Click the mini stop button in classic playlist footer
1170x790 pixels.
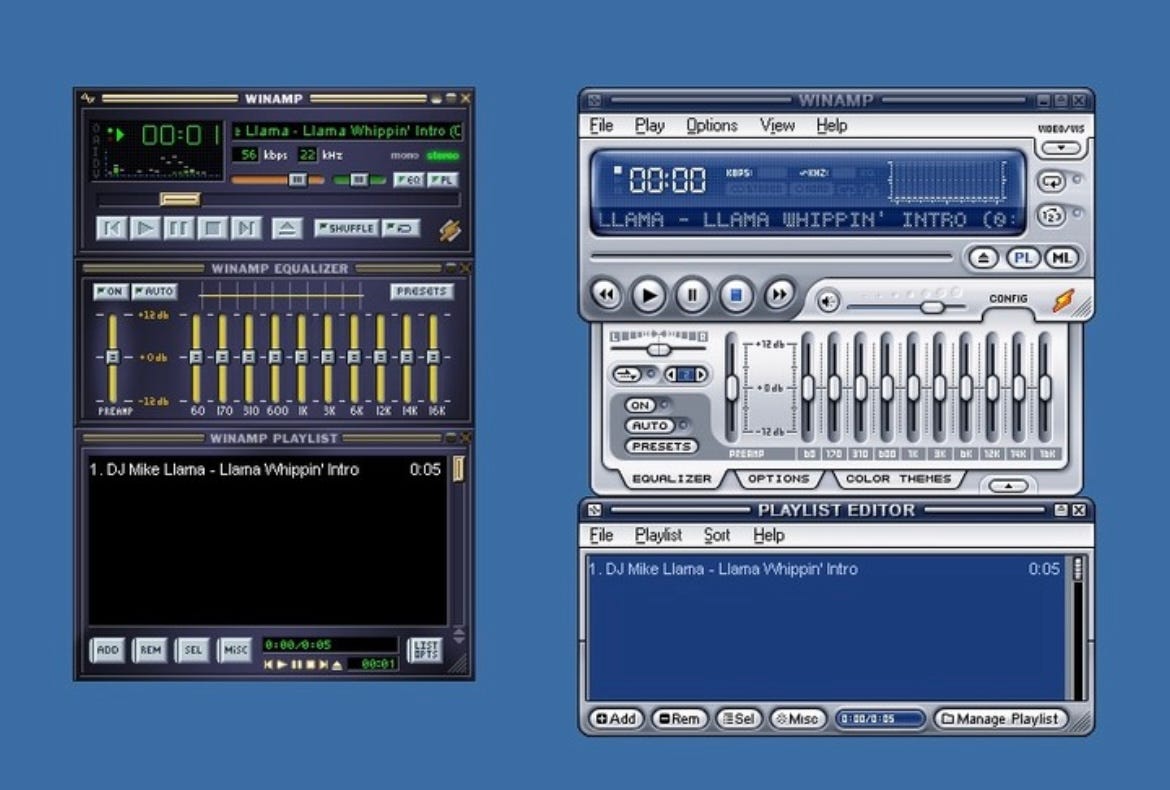[311, 664]
